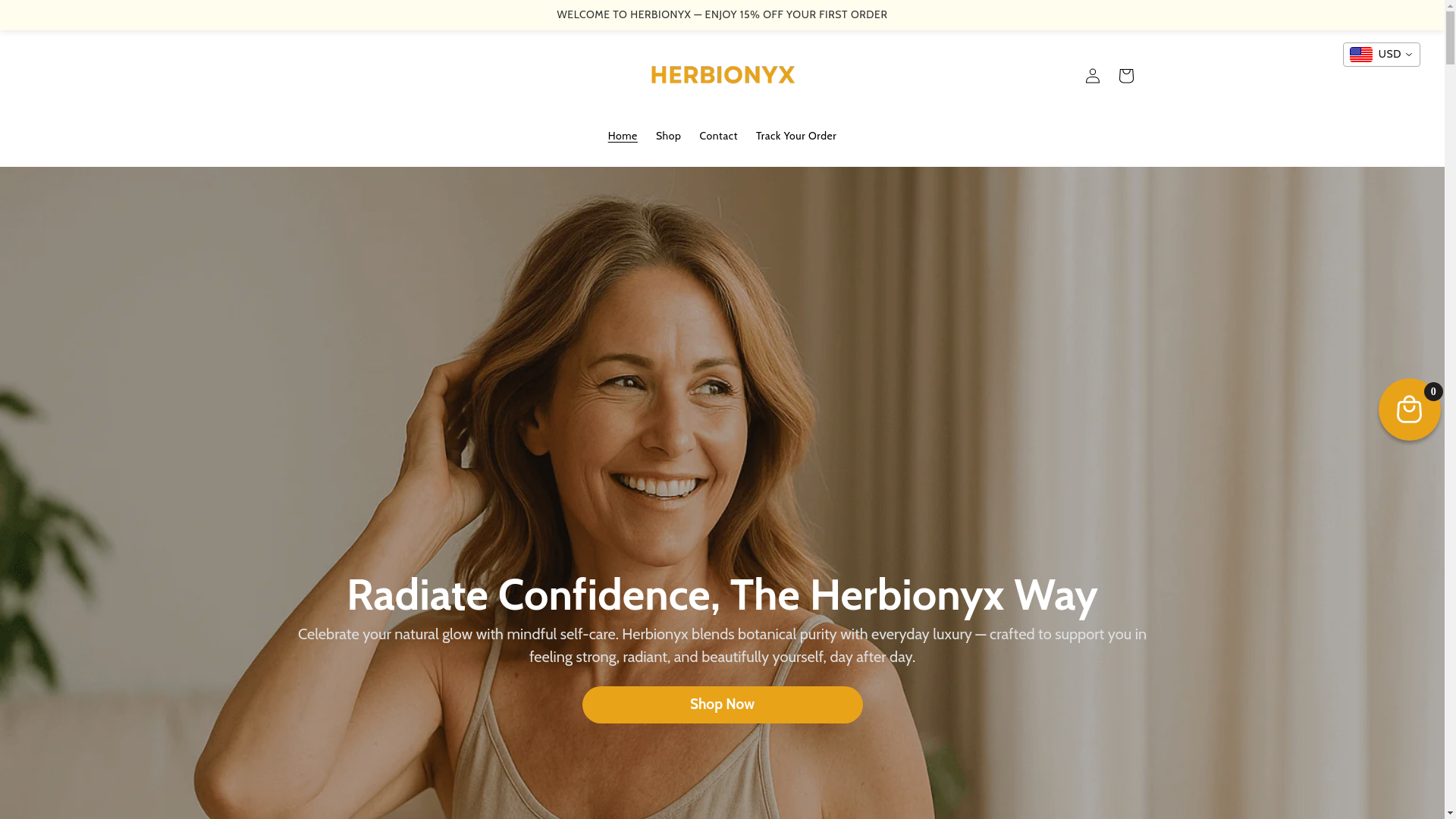Image resolution: width=1456 pixels, height=819 pixels.
Task: Click the hero description paragraph text
Action: pos(722,645)
